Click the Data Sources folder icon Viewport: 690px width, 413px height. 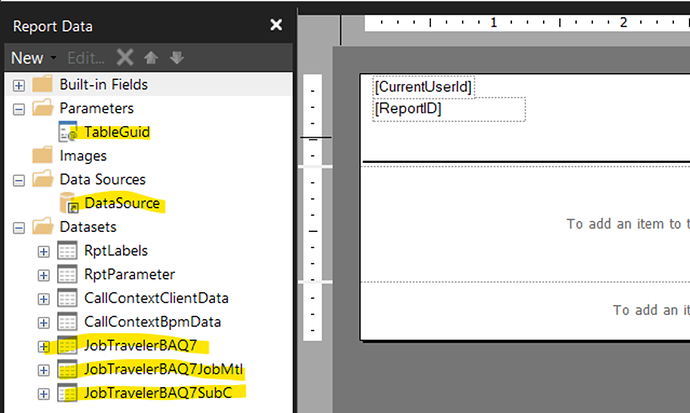coord(42,179)
